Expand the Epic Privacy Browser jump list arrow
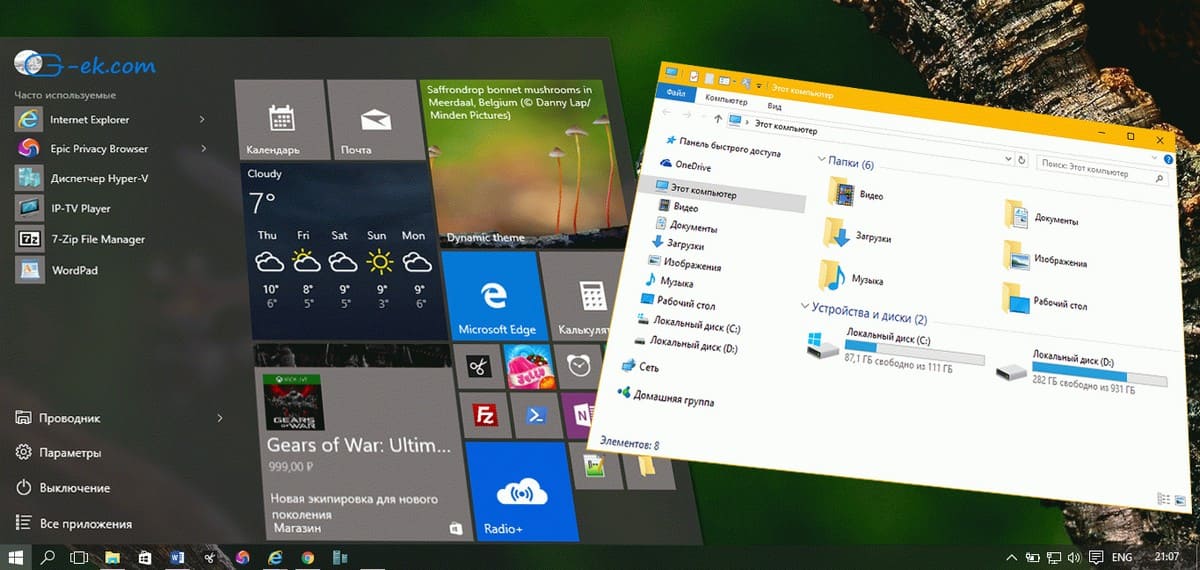 pyautogui.click(x=203, y=149)
